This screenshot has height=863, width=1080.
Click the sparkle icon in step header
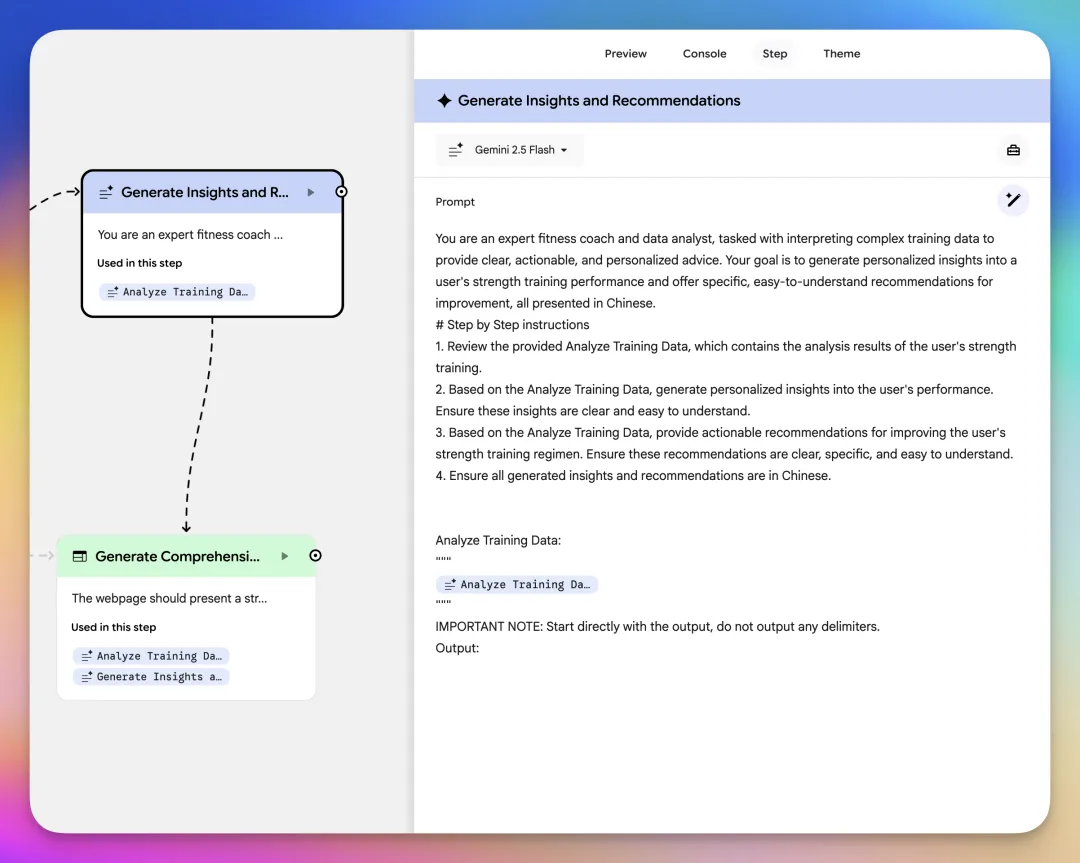click(x=444, y=101)
